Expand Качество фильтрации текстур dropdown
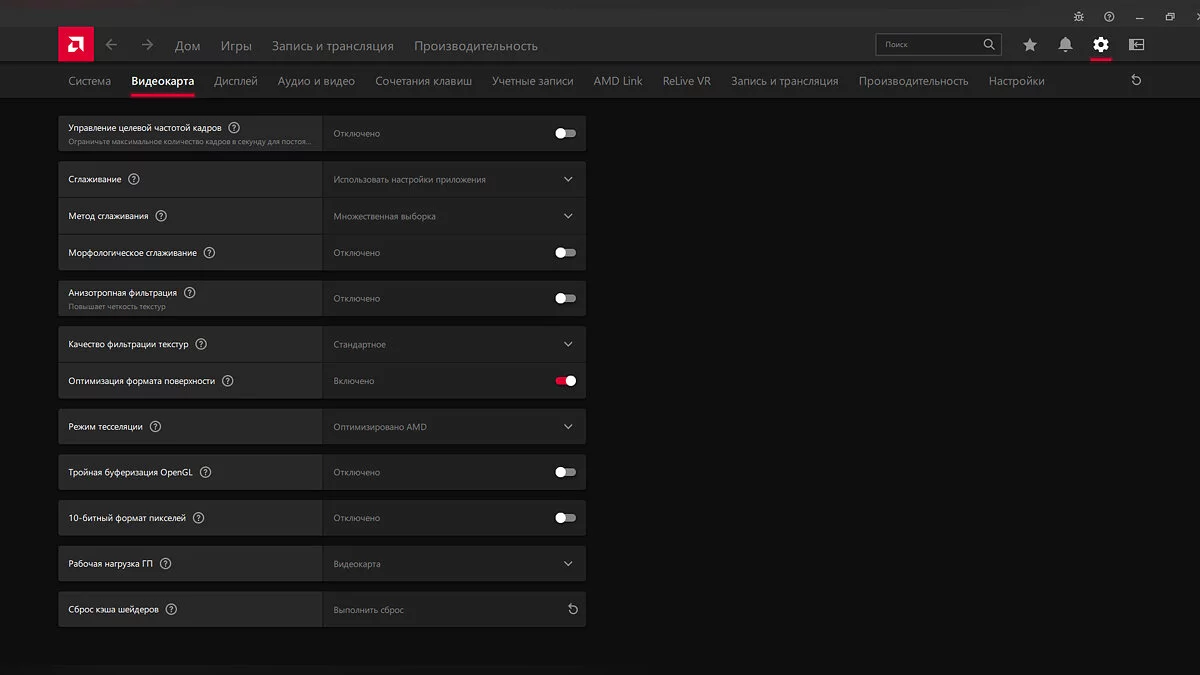Image resolution: width=1200 pixels, height=675 pixels. coord(568,345)
